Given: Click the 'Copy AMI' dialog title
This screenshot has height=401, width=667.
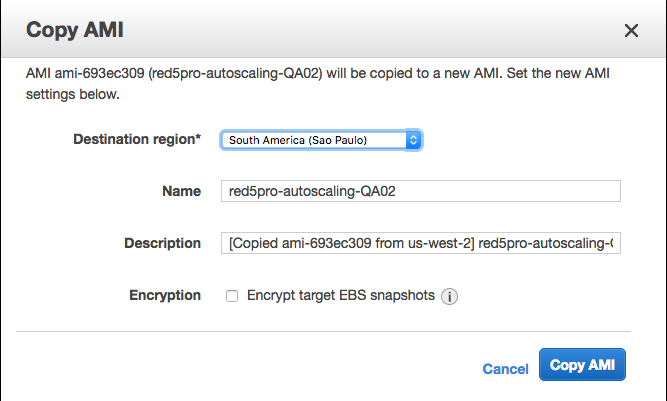Looking at the screenshot, I should [75, 30].
